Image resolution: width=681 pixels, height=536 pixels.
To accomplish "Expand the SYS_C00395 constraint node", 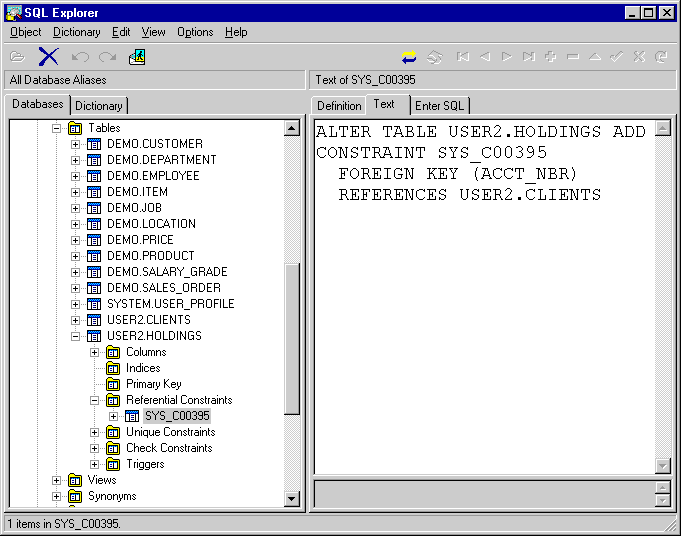I will click(x=113, y=416).
